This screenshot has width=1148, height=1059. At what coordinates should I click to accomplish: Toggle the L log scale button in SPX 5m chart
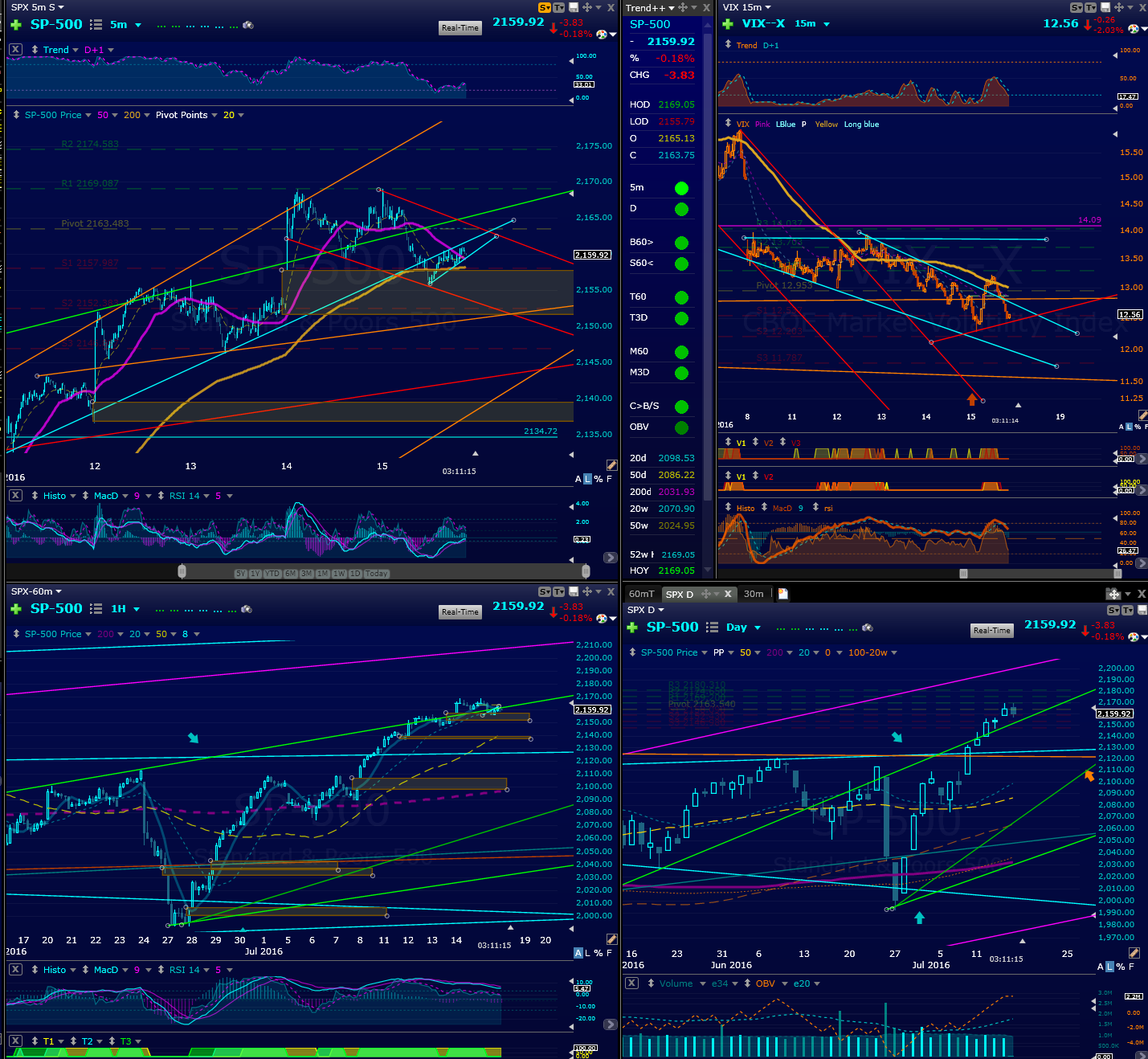click(587, 479)
